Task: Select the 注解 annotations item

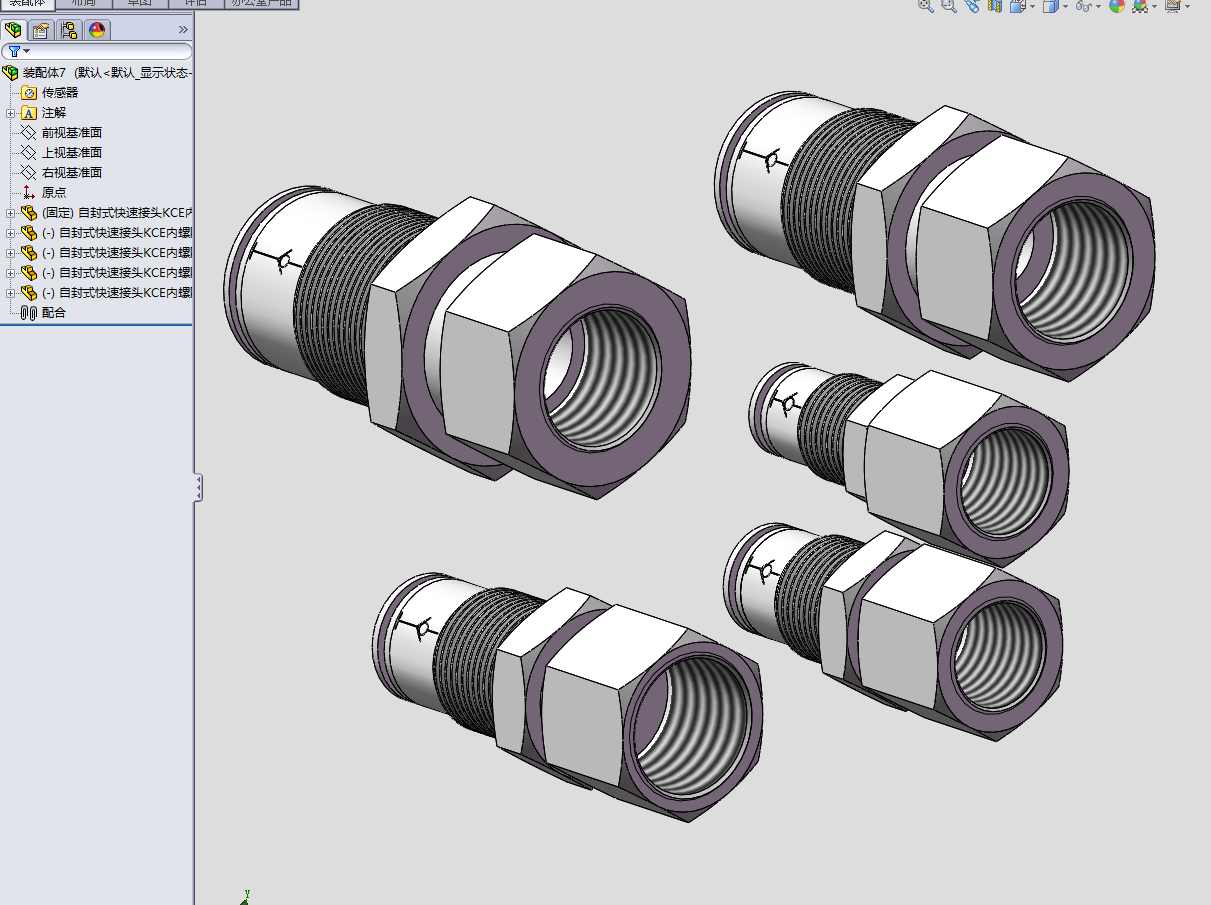Action: click(44, 113)
